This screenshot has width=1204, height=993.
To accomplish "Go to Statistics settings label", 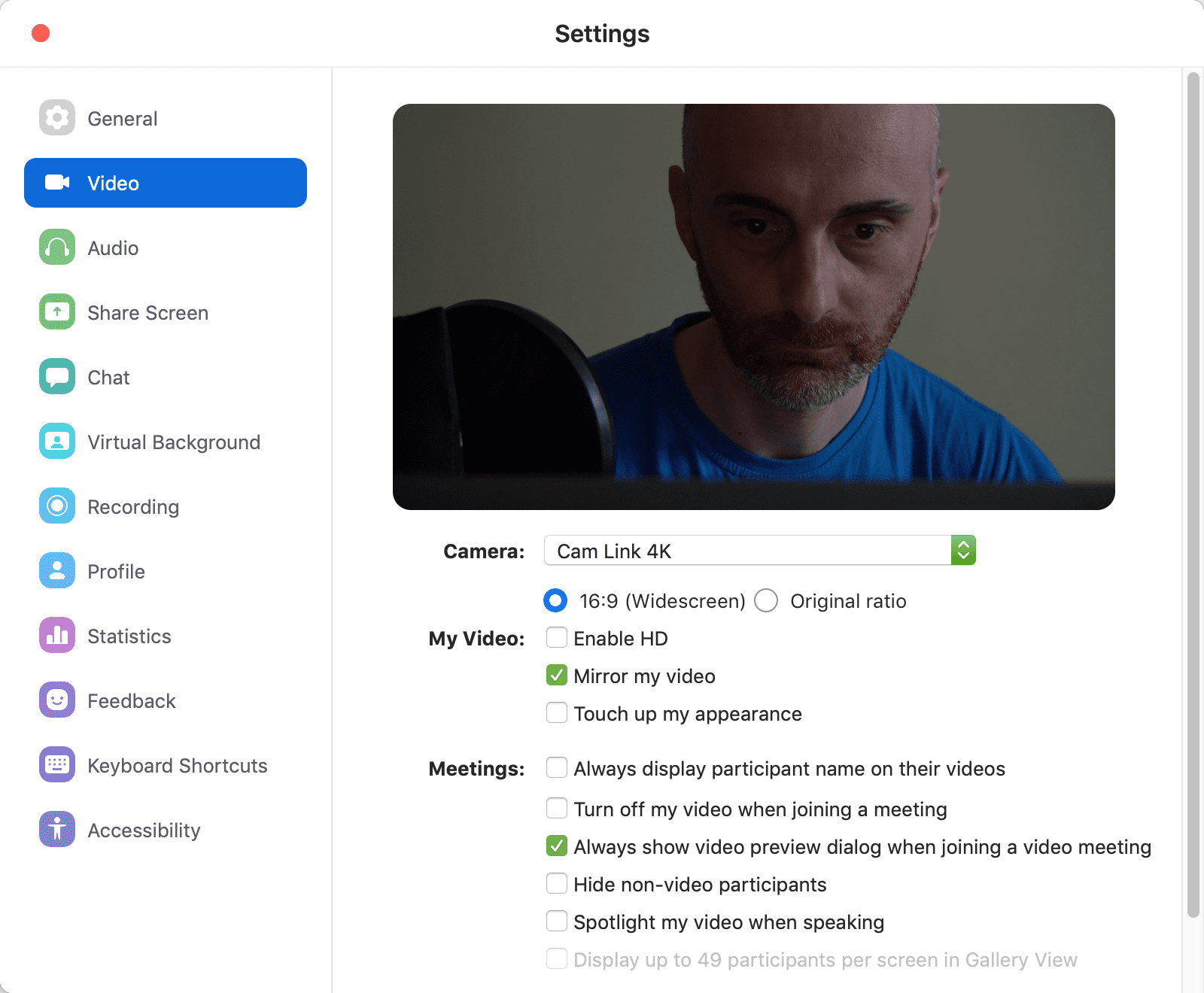I will tap(129, 636).
